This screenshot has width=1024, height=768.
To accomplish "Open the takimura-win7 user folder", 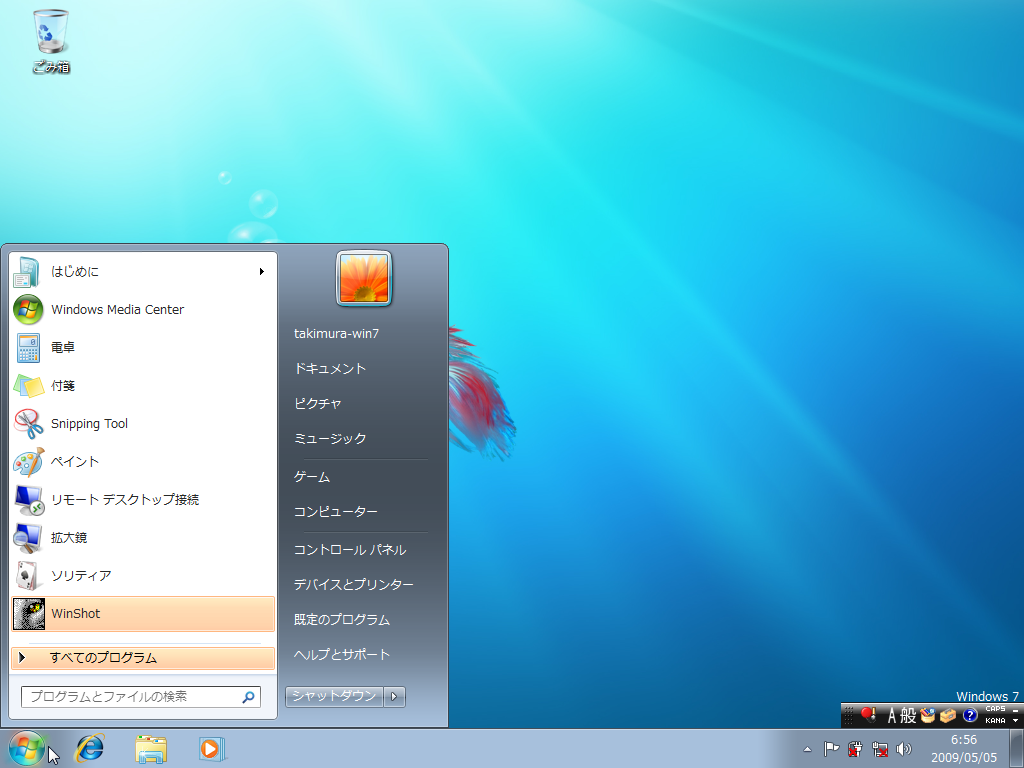I will coord(336,334).
